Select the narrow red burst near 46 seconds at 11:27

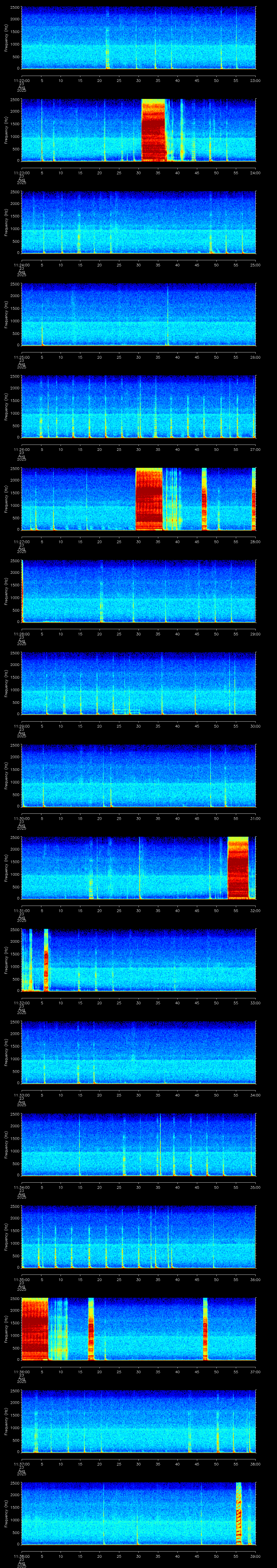click(204, 499)
